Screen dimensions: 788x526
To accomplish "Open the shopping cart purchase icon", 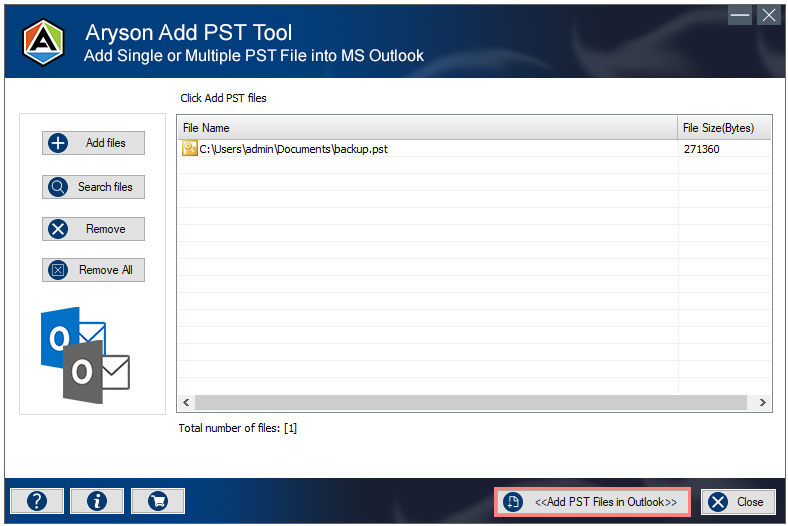I will (158, 501).
